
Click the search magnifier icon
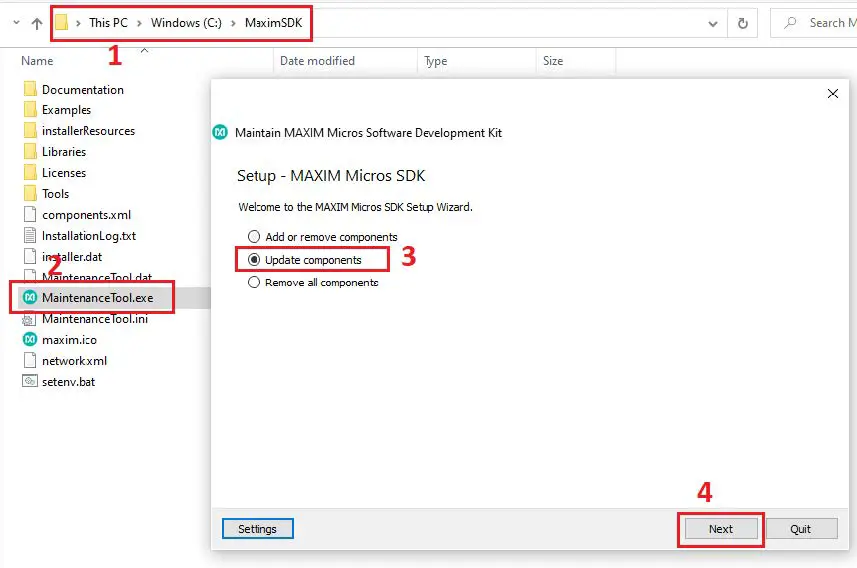[x=790, y=23]
